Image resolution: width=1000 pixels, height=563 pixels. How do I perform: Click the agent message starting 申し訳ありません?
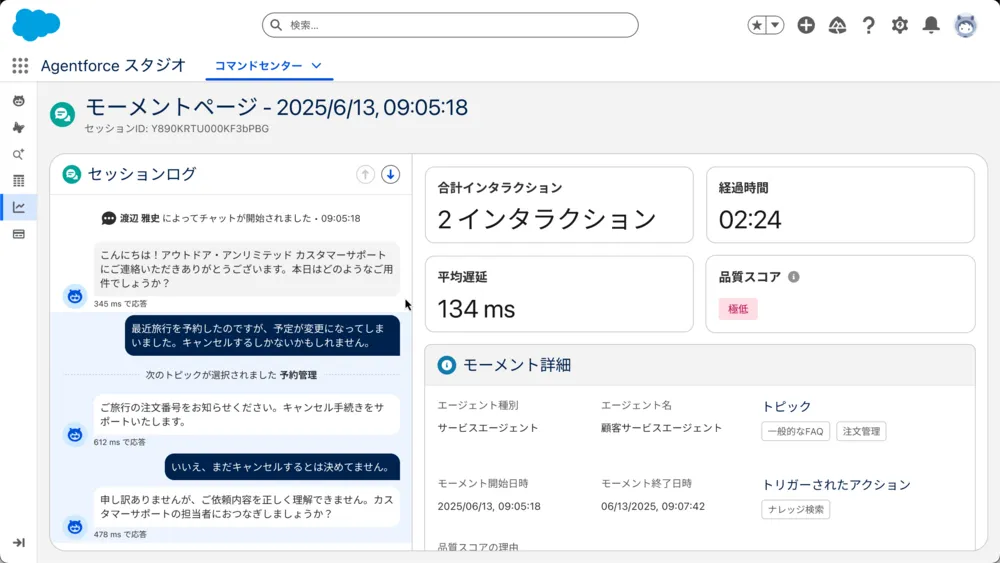tap(247, 507)
